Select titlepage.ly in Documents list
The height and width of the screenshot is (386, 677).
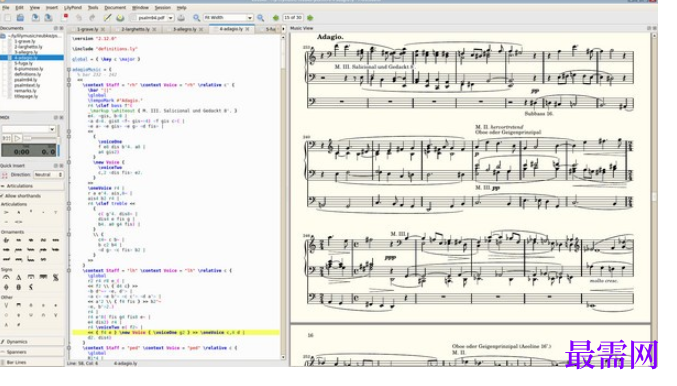(26, 96)
